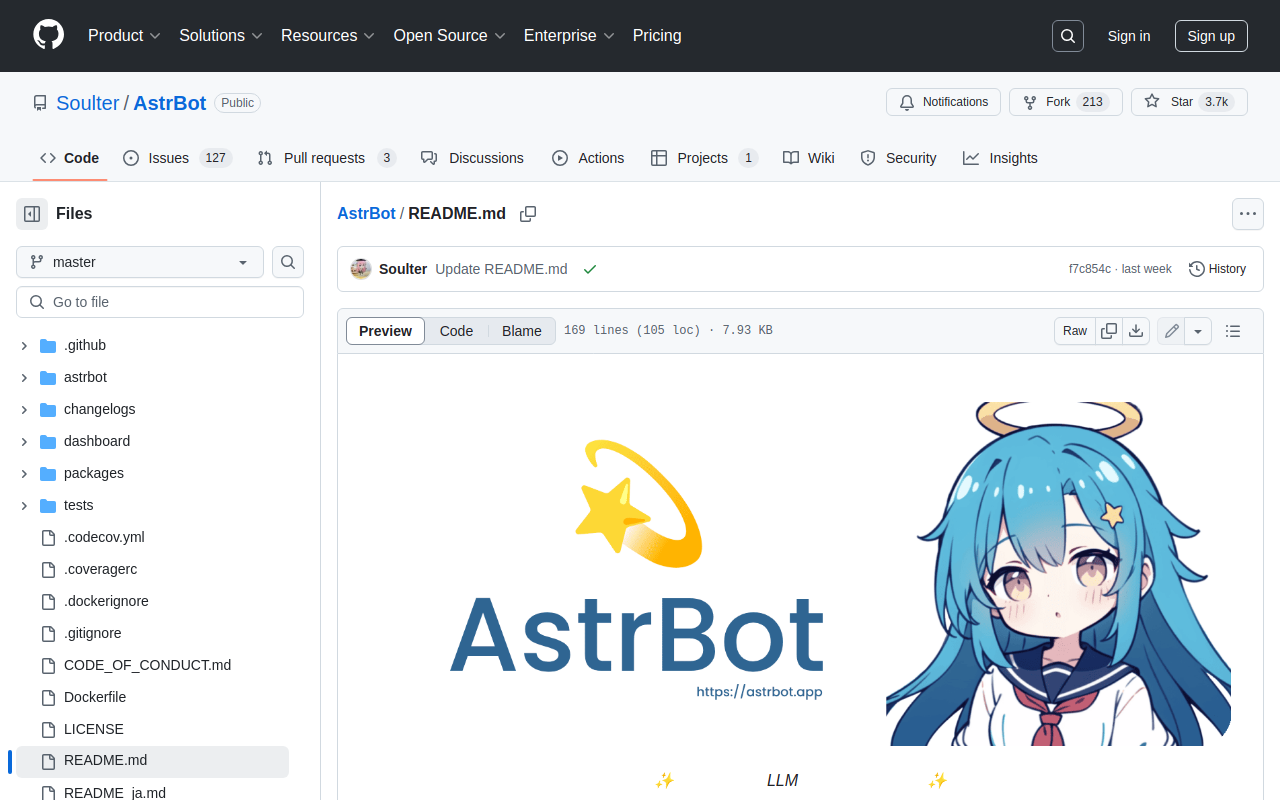Screen dimensions: 1280x800
Task: Open the Issues tab
Action: (x=177, y=158)
